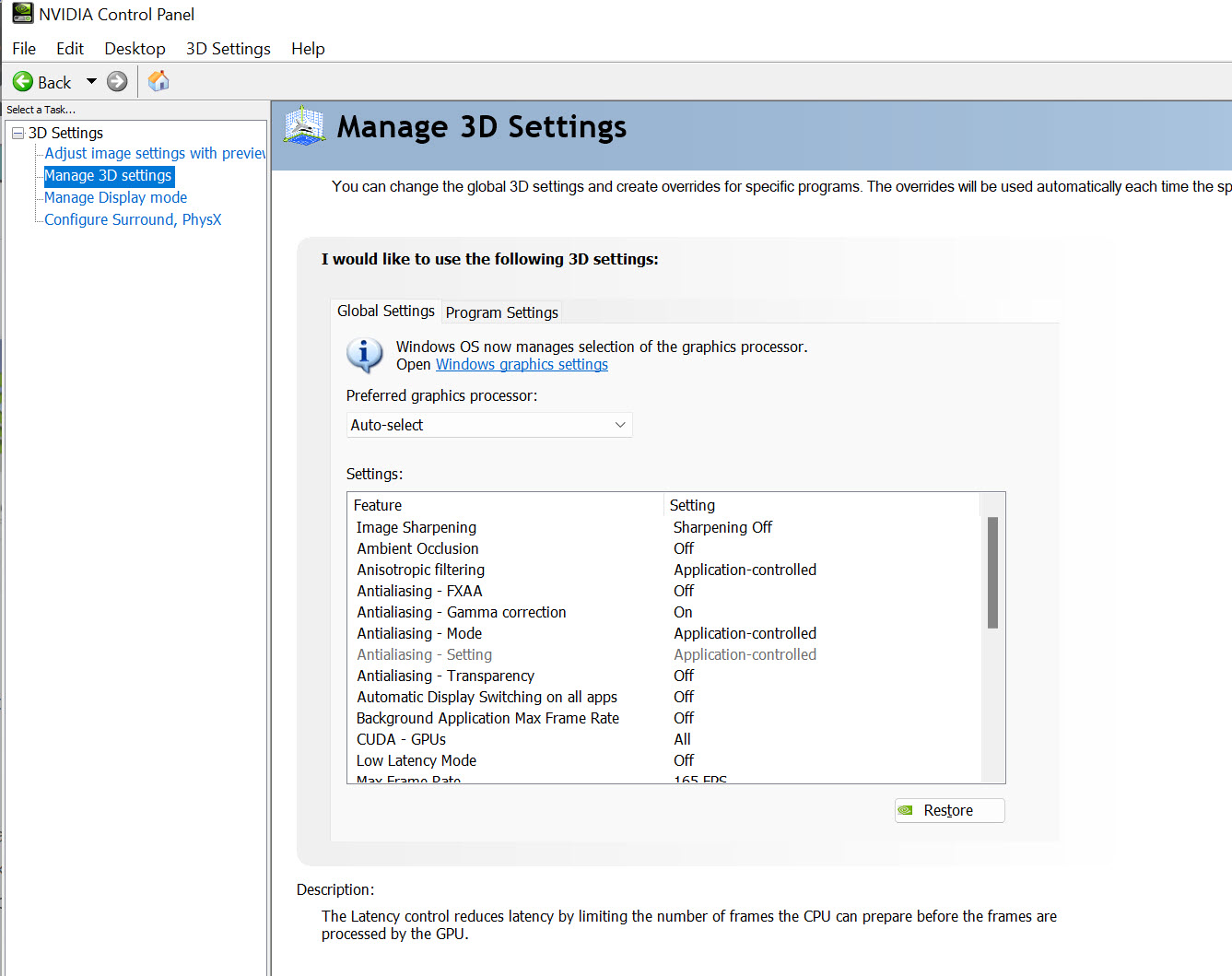Select the Low Latency Mode row

[x=665, y=760]
